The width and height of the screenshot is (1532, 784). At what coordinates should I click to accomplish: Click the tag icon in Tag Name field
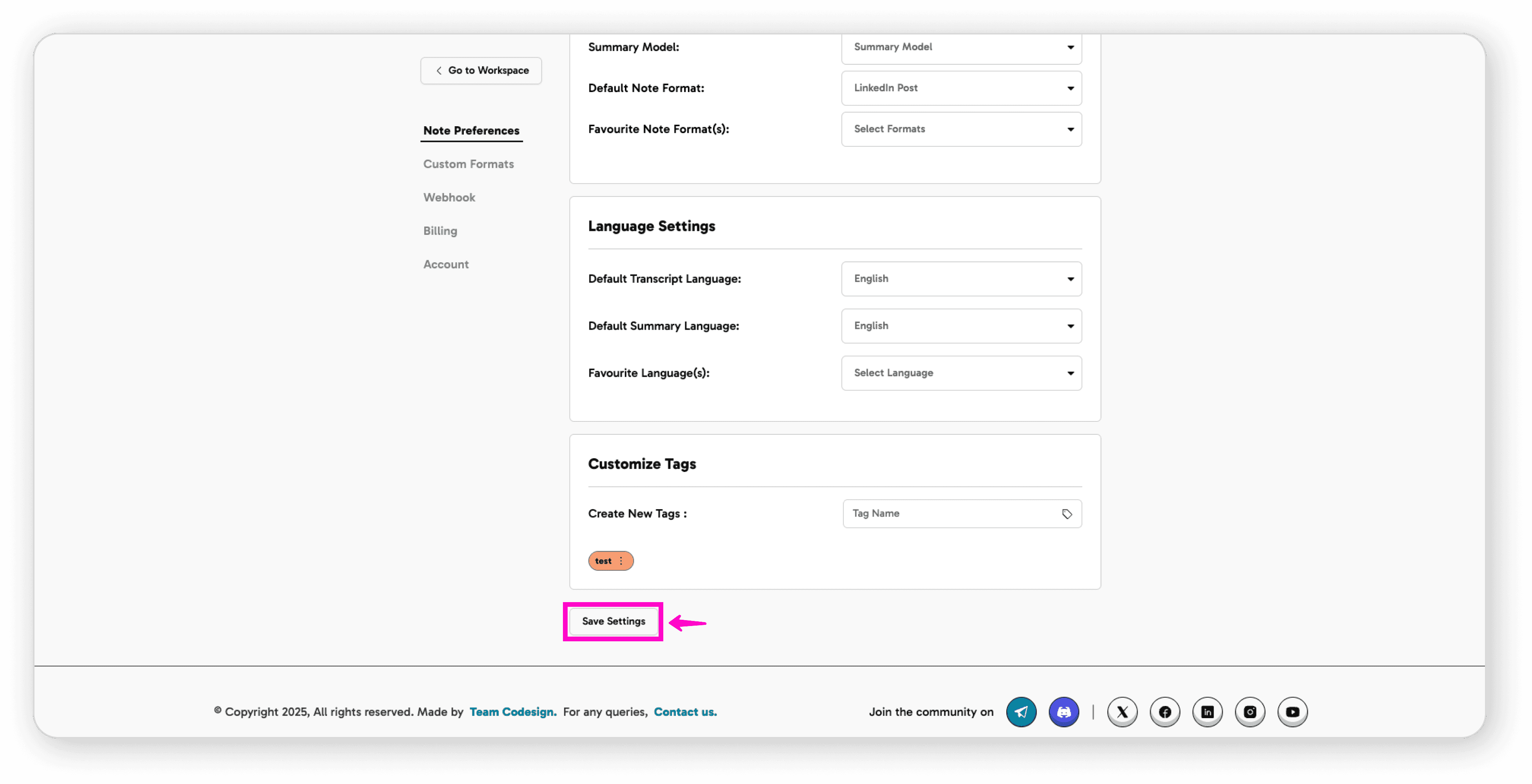pyautogui.click(x=1067, y=514)
